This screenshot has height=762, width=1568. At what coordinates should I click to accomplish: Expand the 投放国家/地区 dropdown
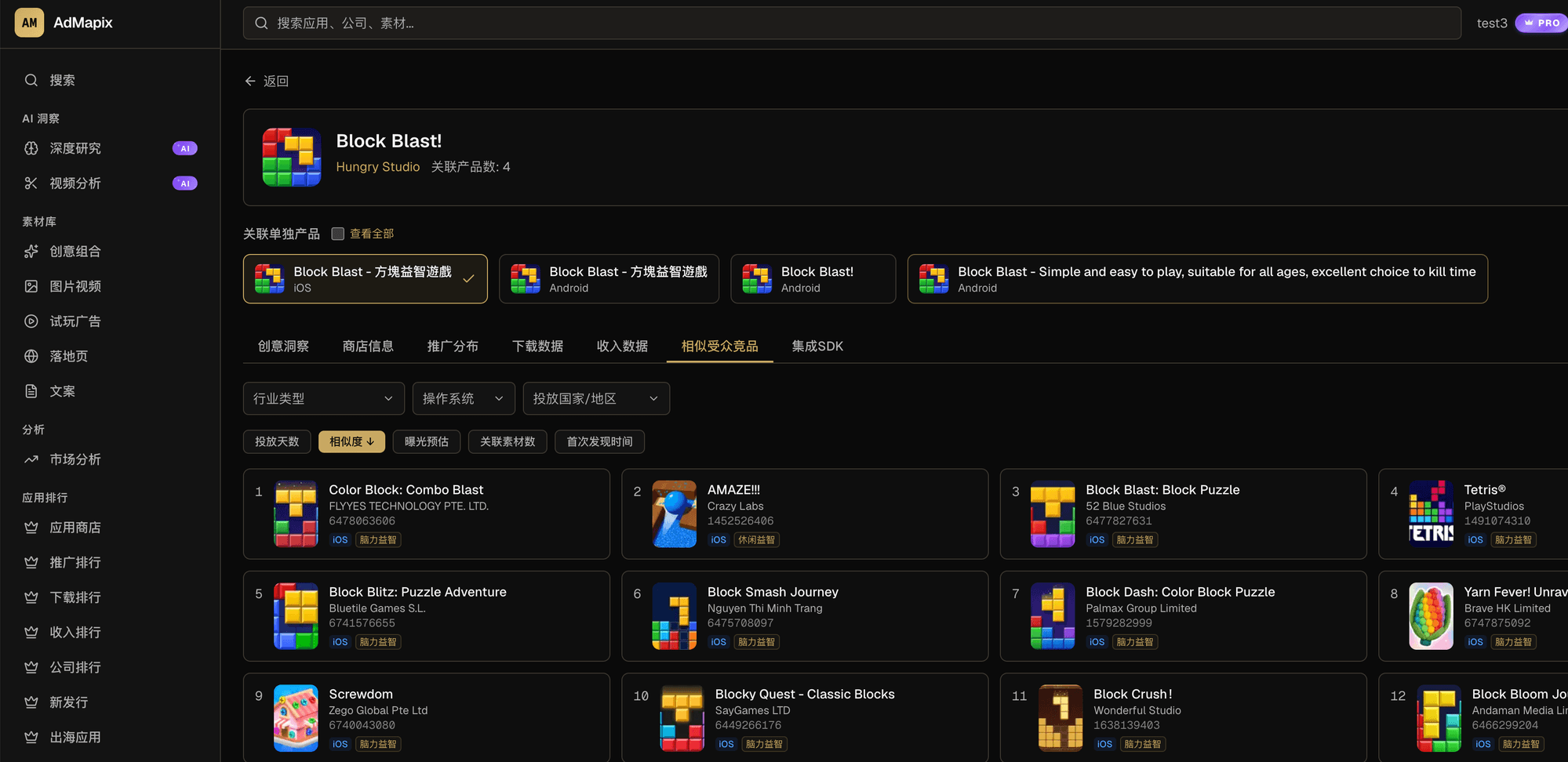click(x=596, y=398)
